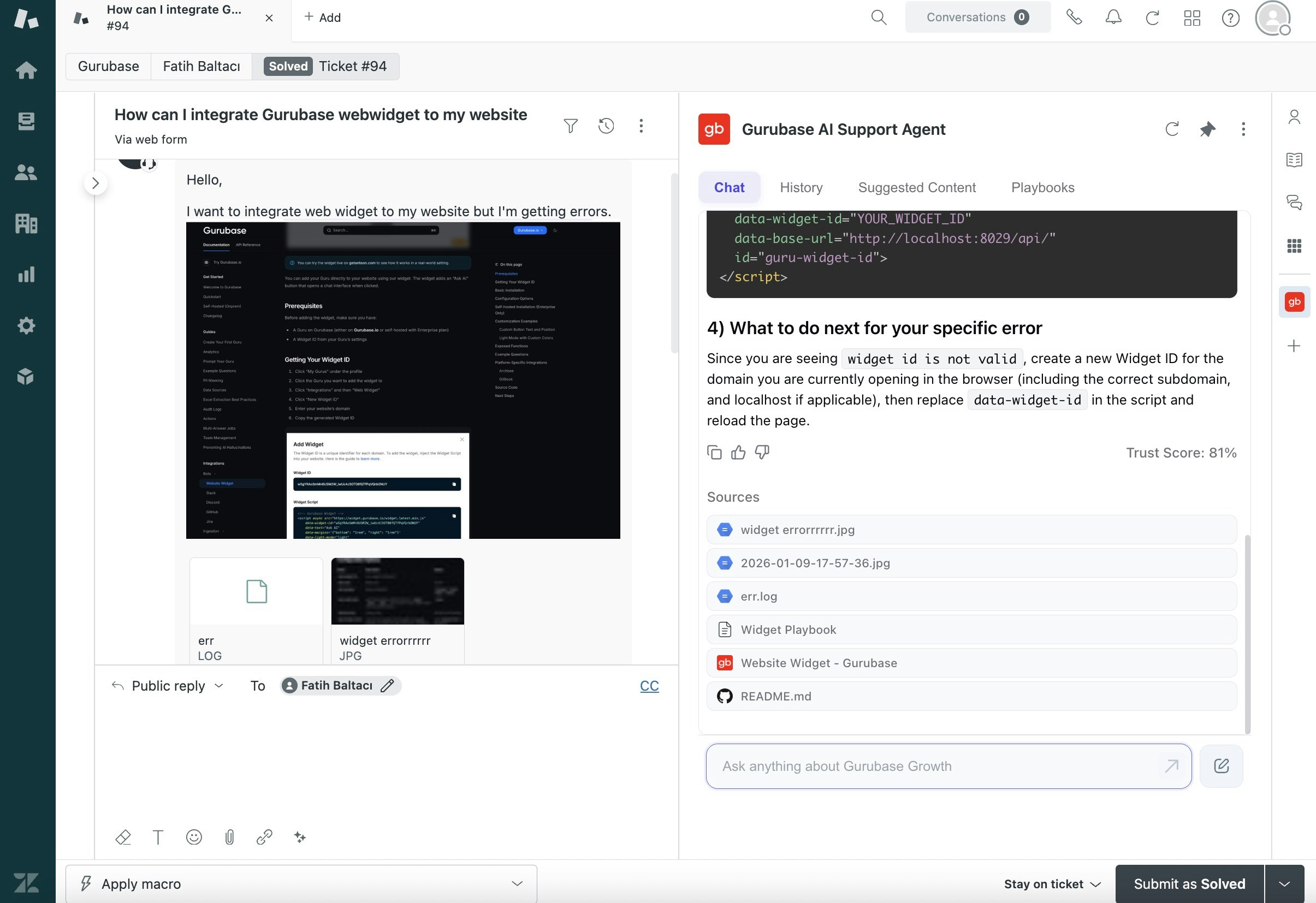The width and height of the screenshot is (1316, 903).
Task: Filter the ticket conversation events
Action: pos(571,126)
